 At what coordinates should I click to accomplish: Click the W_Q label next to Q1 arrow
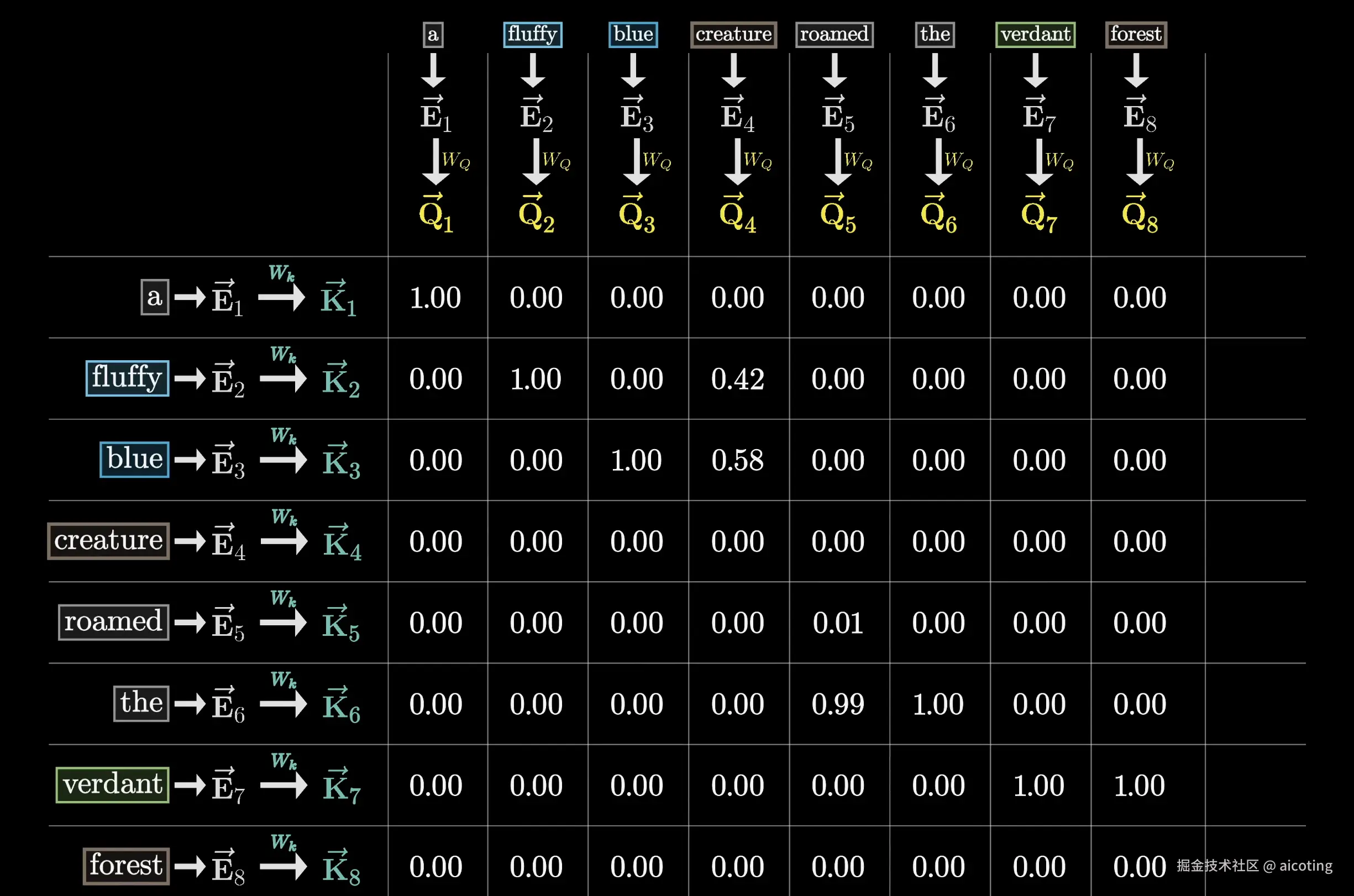point(455,160)
